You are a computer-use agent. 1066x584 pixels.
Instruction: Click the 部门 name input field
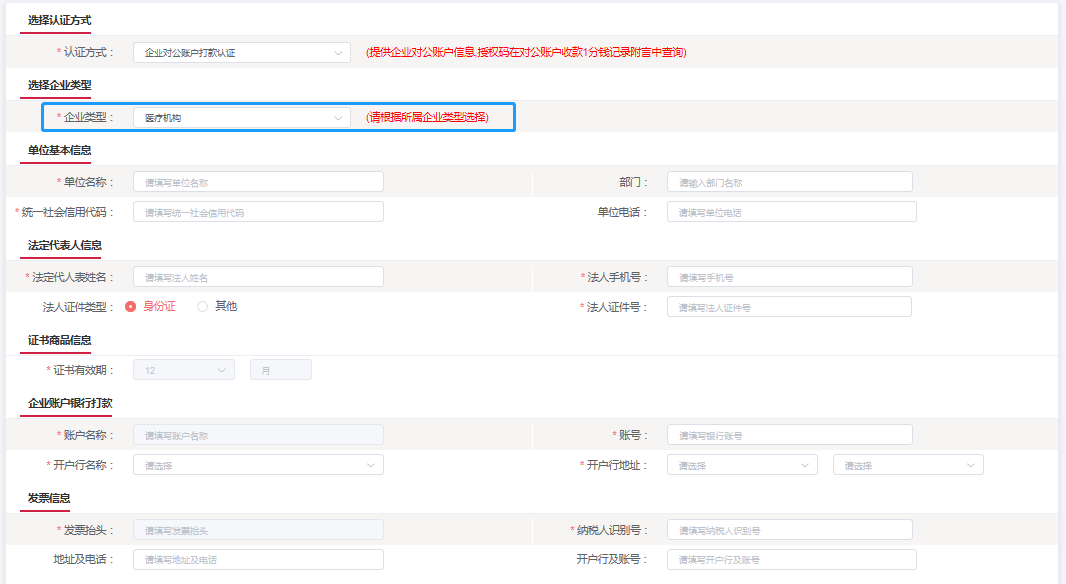pos(789,182)
